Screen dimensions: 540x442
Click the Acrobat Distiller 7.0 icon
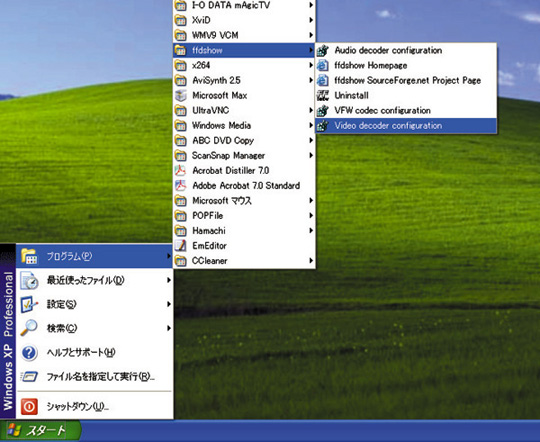pyautogui.click(x=180, y=171)
